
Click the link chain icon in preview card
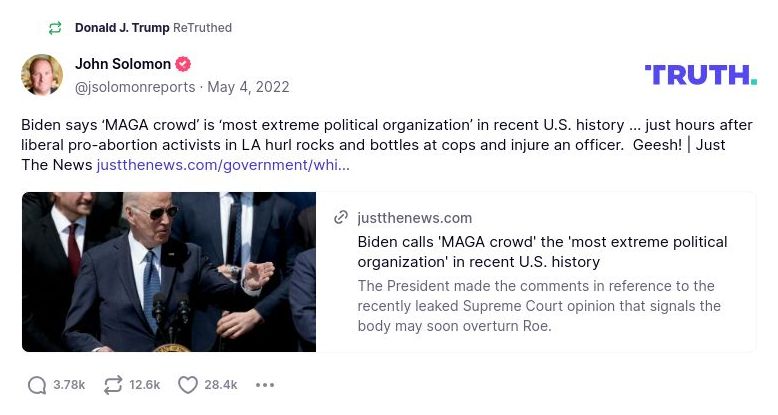342,218
